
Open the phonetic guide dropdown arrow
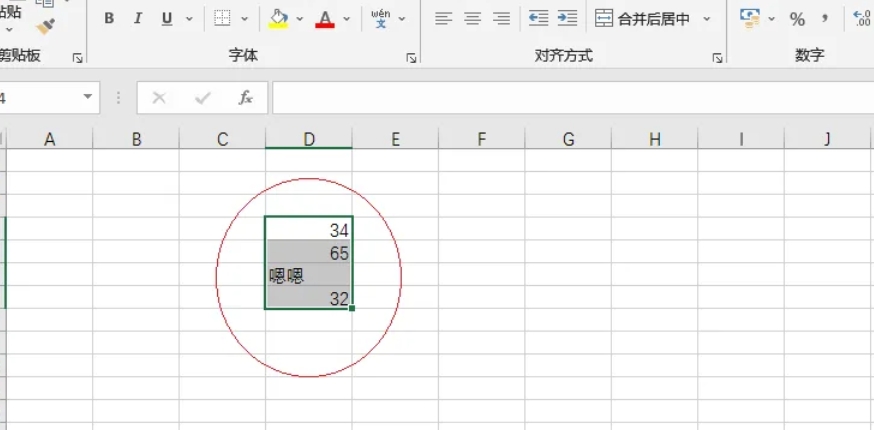(402, 19)
